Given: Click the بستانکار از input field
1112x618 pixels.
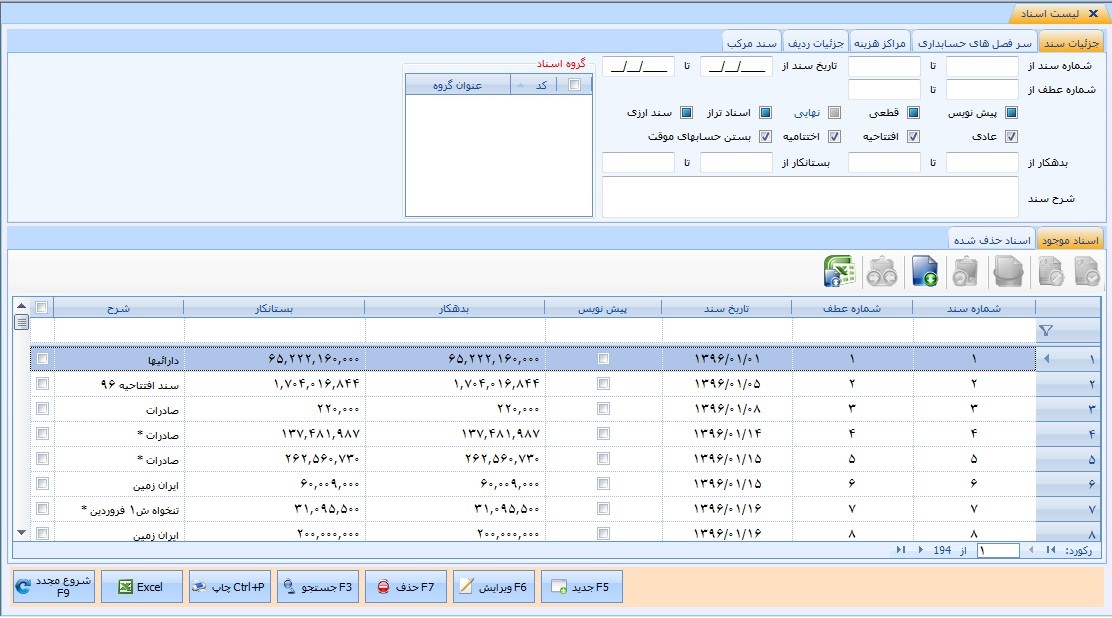Looking at the screenshot, I should (x=736, y=162).
